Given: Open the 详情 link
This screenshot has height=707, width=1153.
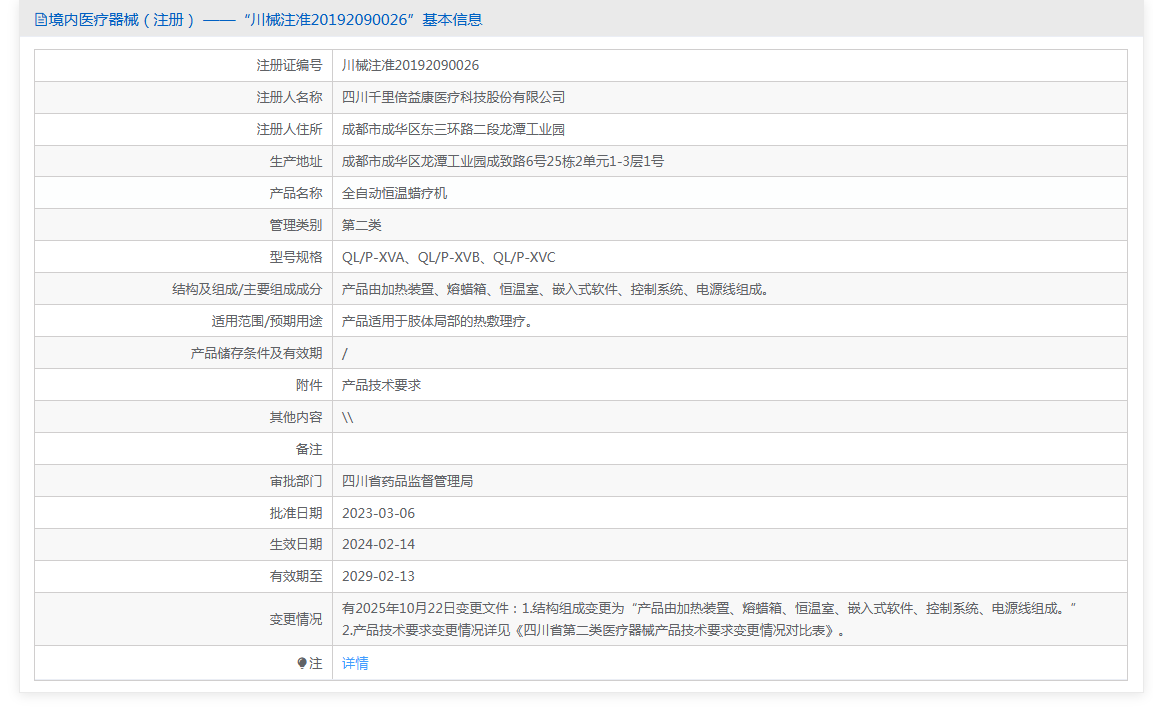Looking at the screenshot, I should coord(355,664).
